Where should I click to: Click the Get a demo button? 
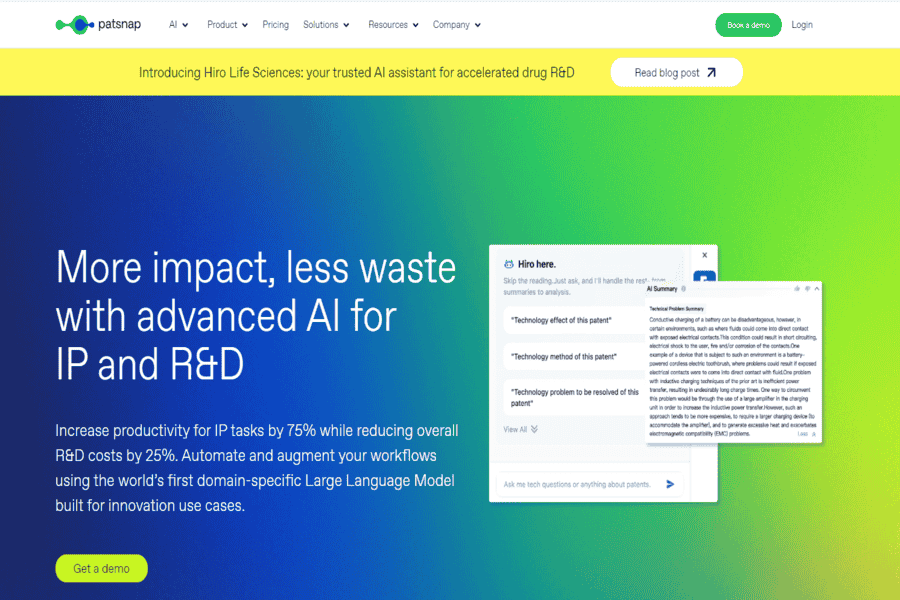[x=101, y=568]
